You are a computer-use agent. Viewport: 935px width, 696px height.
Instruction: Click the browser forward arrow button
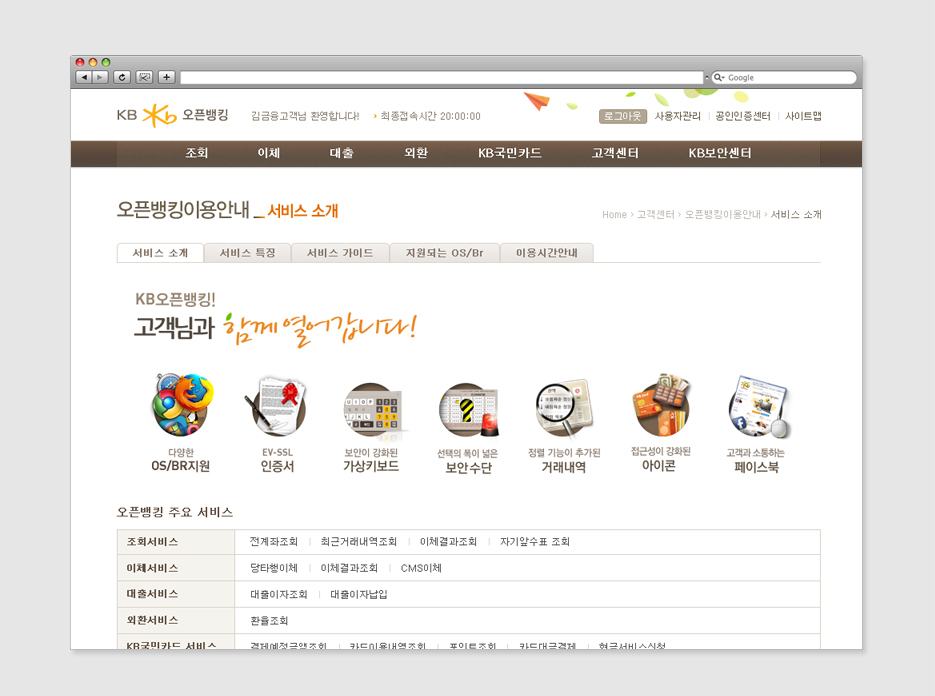(100, 77)
